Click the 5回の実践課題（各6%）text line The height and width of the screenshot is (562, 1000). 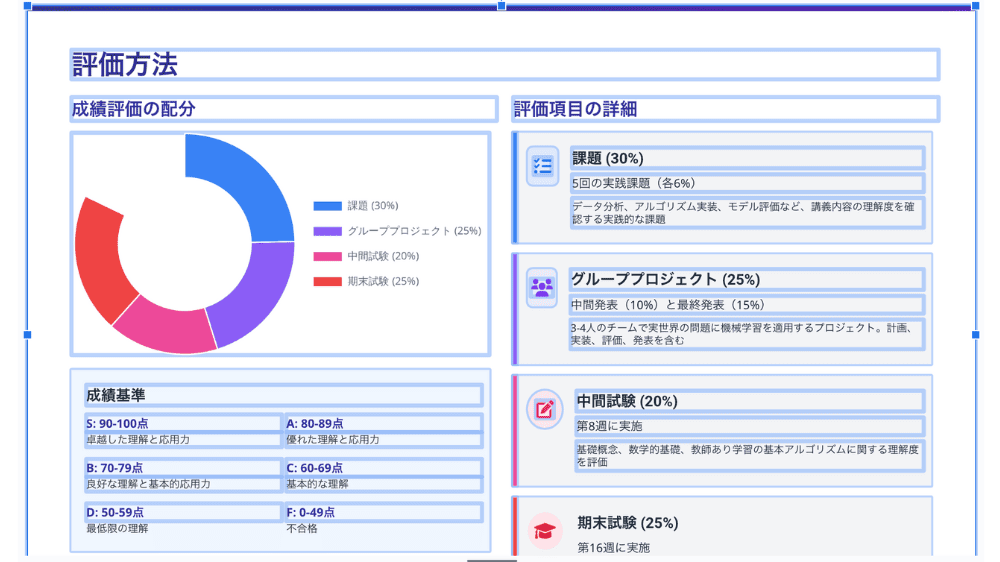click(x=747, y=183)
